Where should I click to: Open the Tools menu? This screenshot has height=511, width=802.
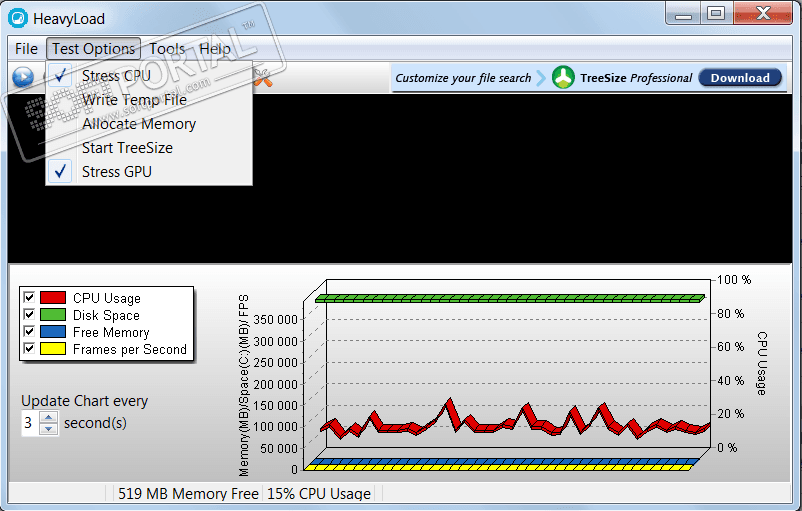[x=167, y=49]
